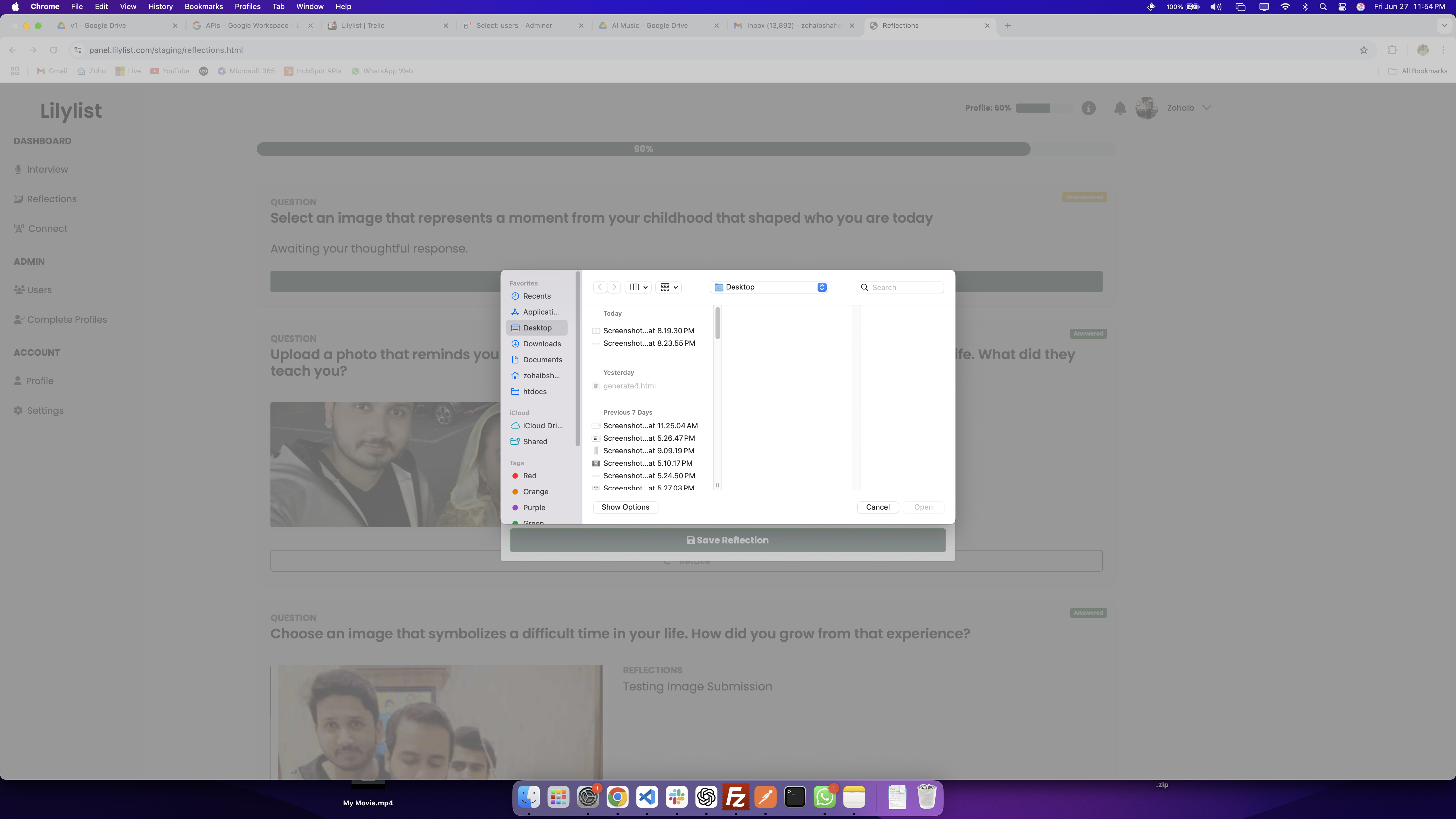Viewport: 1456px width, 819px height.
Task: Select Recents in the Favorites sidebar
Action: point(536,296)
